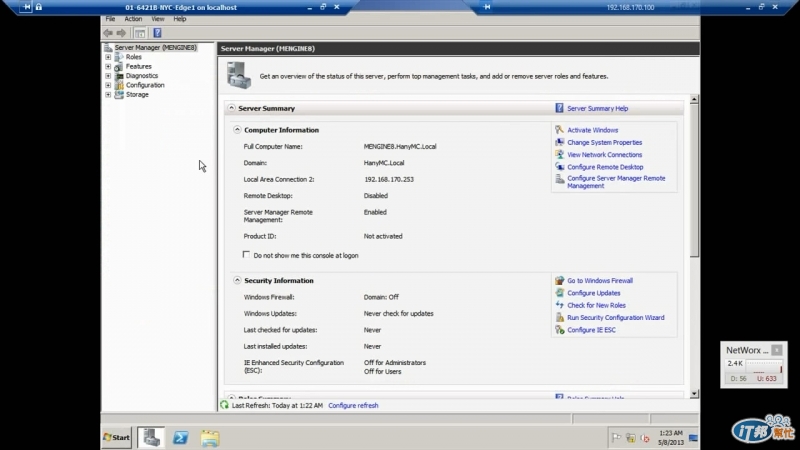Click View Network Connections link
Viewport: 800px width, 450px height.
[605, 155]
